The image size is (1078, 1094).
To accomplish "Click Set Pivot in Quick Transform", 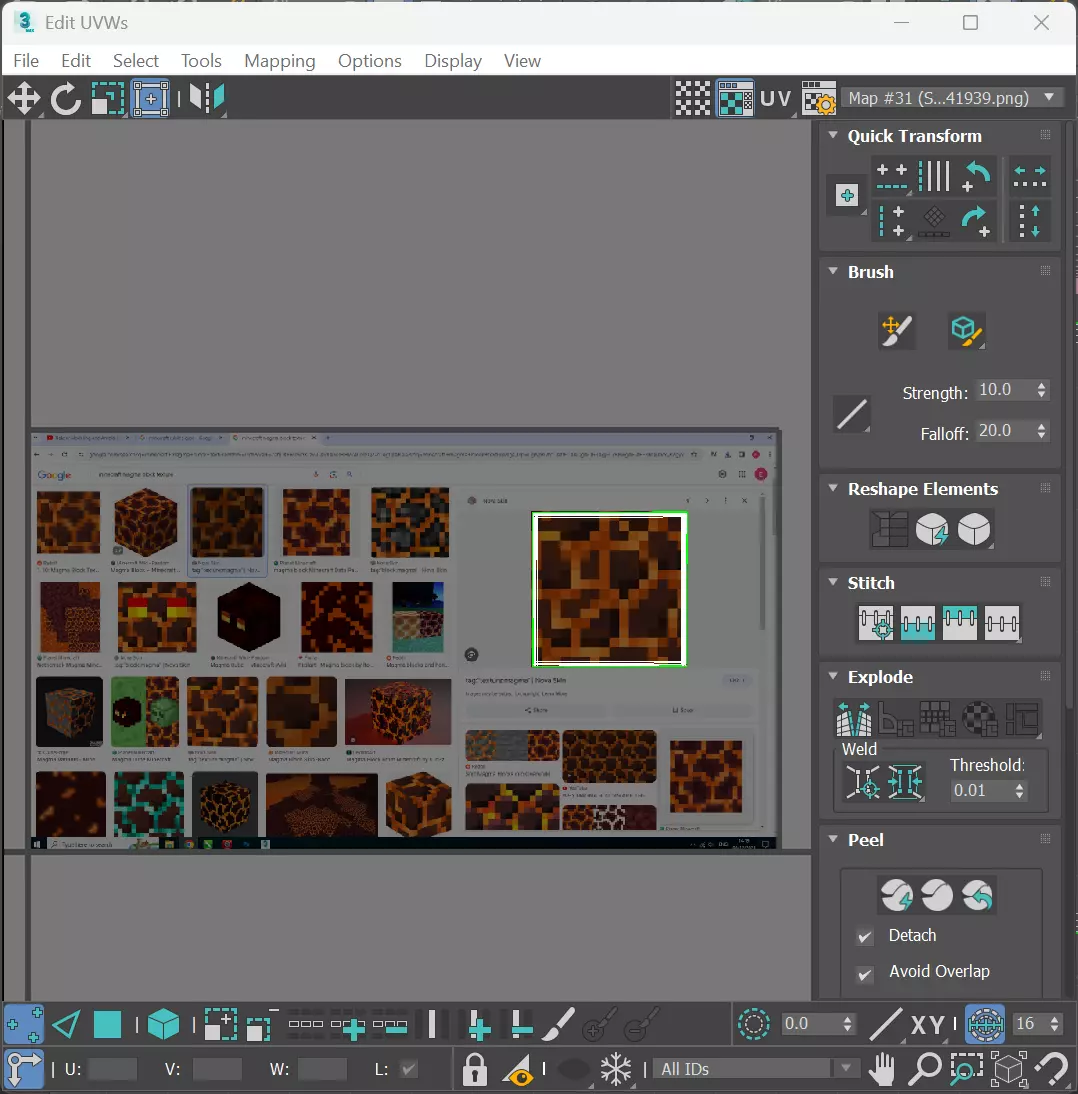I will click(x=847, y=195).
